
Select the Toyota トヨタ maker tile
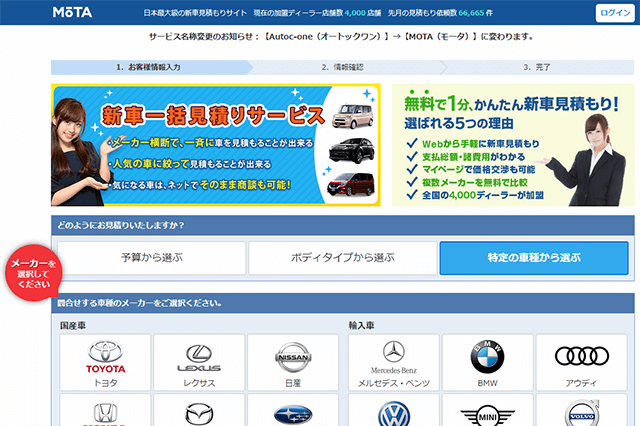(x=105, y=362)
